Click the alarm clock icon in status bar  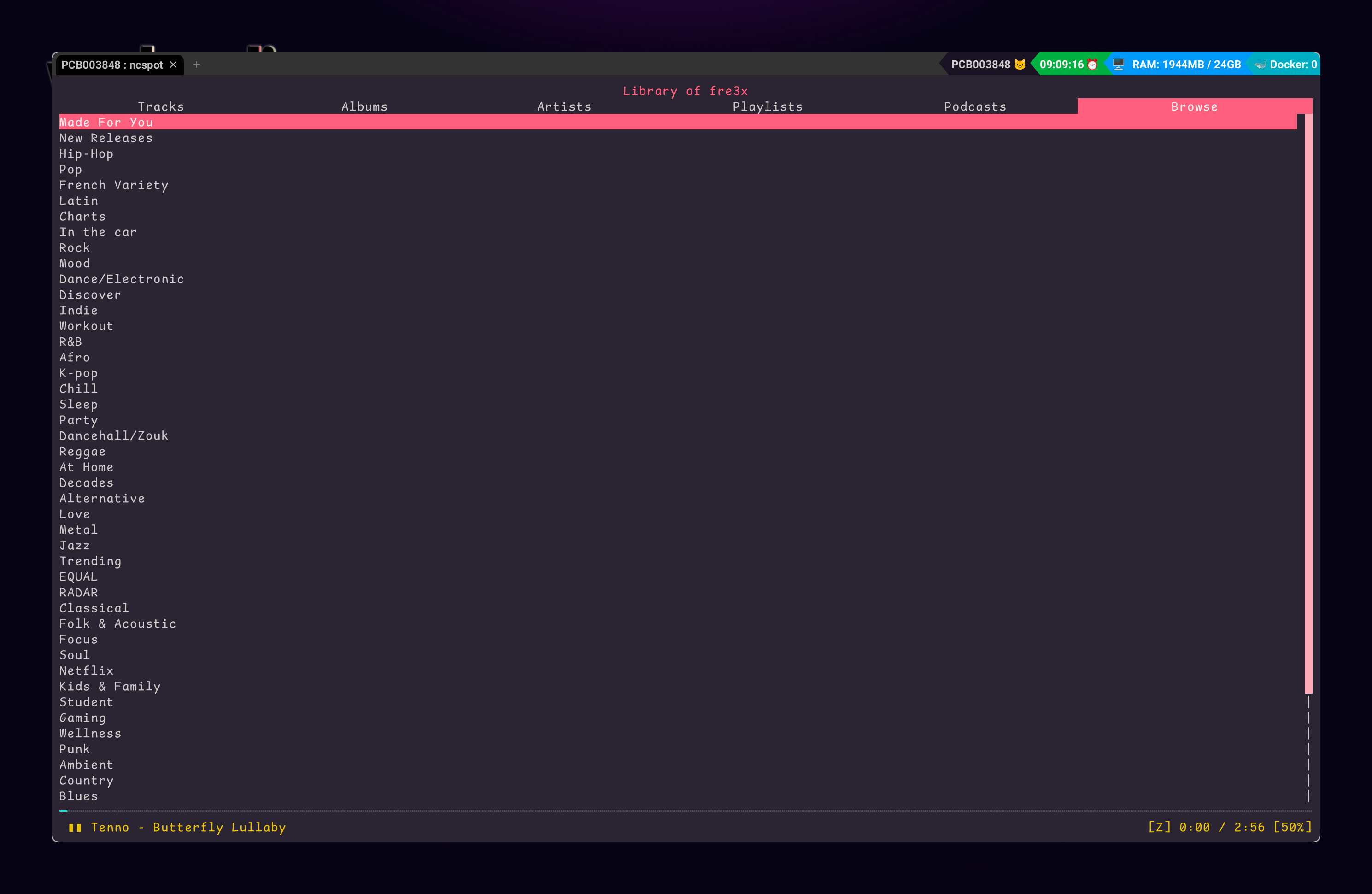[x=1092, y=65]
